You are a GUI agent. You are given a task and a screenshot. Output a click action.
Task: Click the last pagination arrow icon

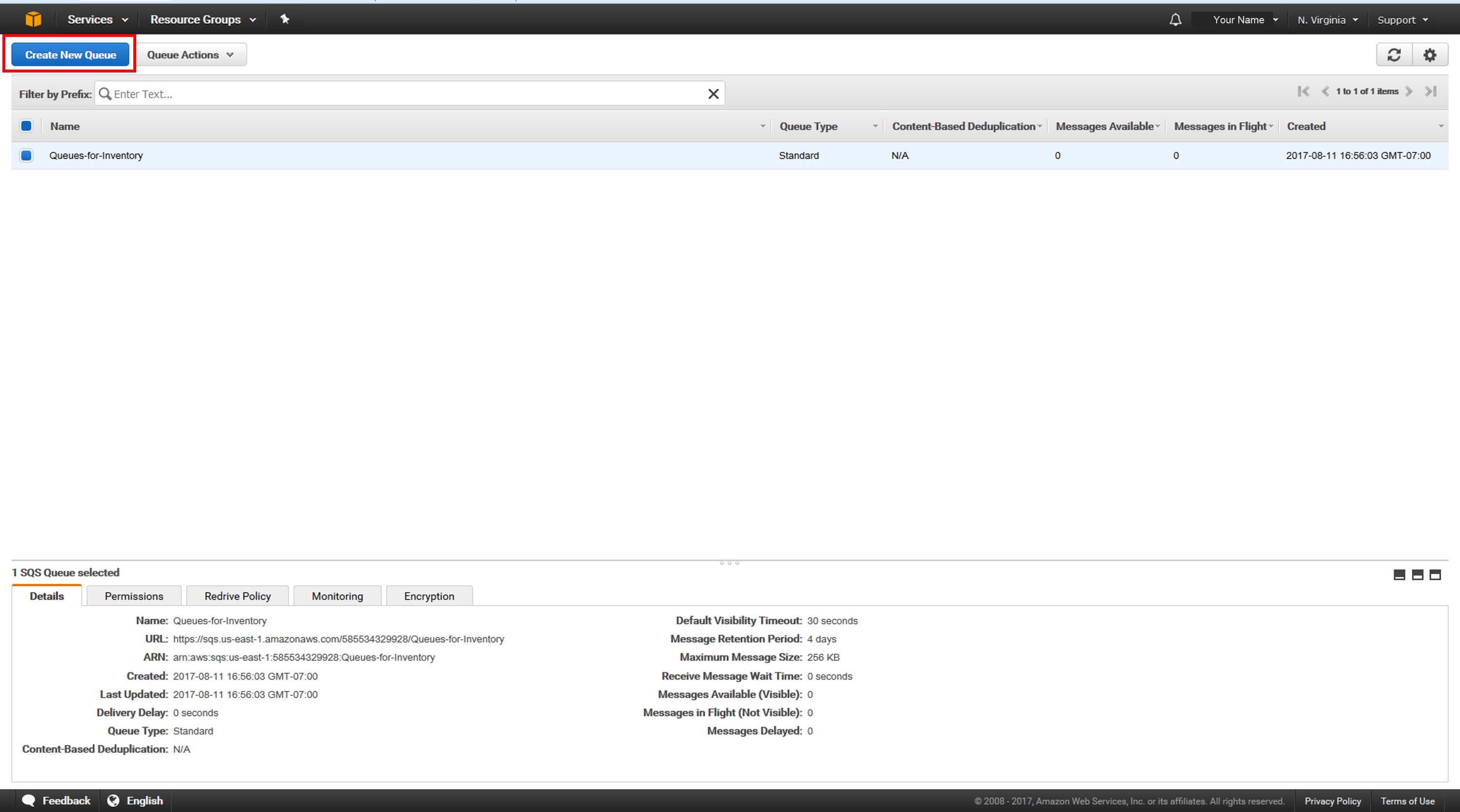(x=1431, y=92)
